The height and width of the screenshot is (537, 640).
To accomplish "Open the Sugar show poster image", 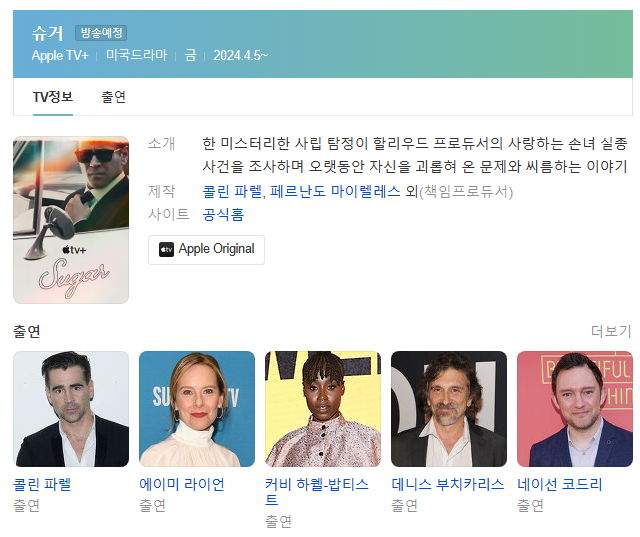I will coord(71,220).
